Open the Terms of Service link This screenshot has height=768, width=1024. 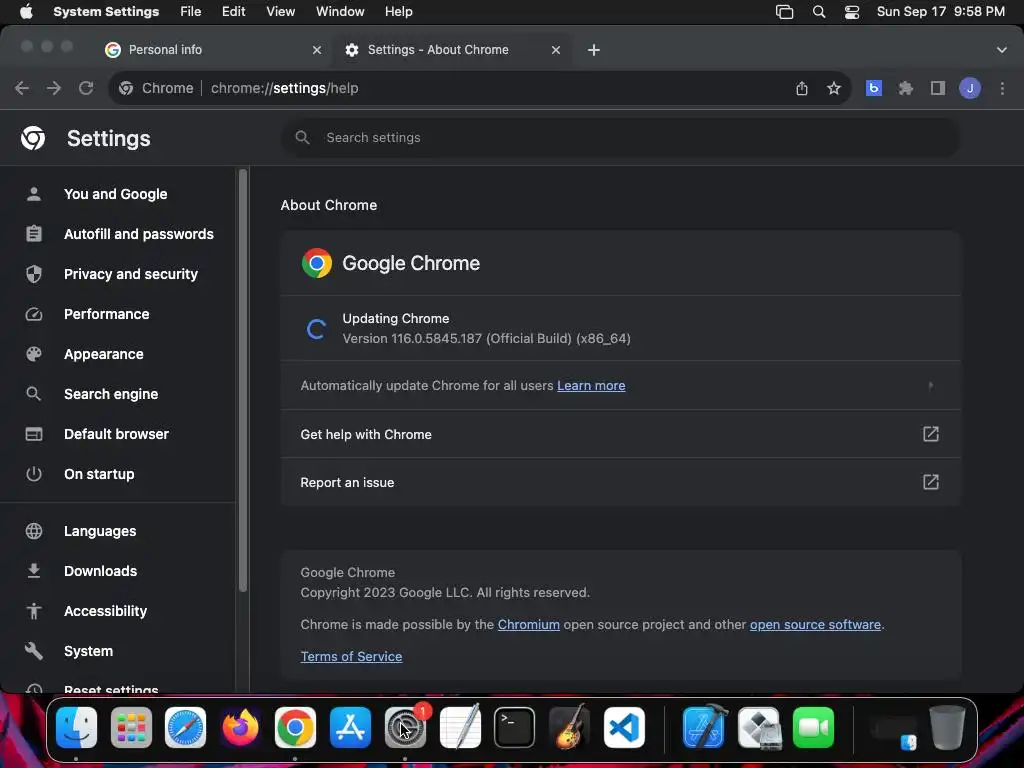351,656
